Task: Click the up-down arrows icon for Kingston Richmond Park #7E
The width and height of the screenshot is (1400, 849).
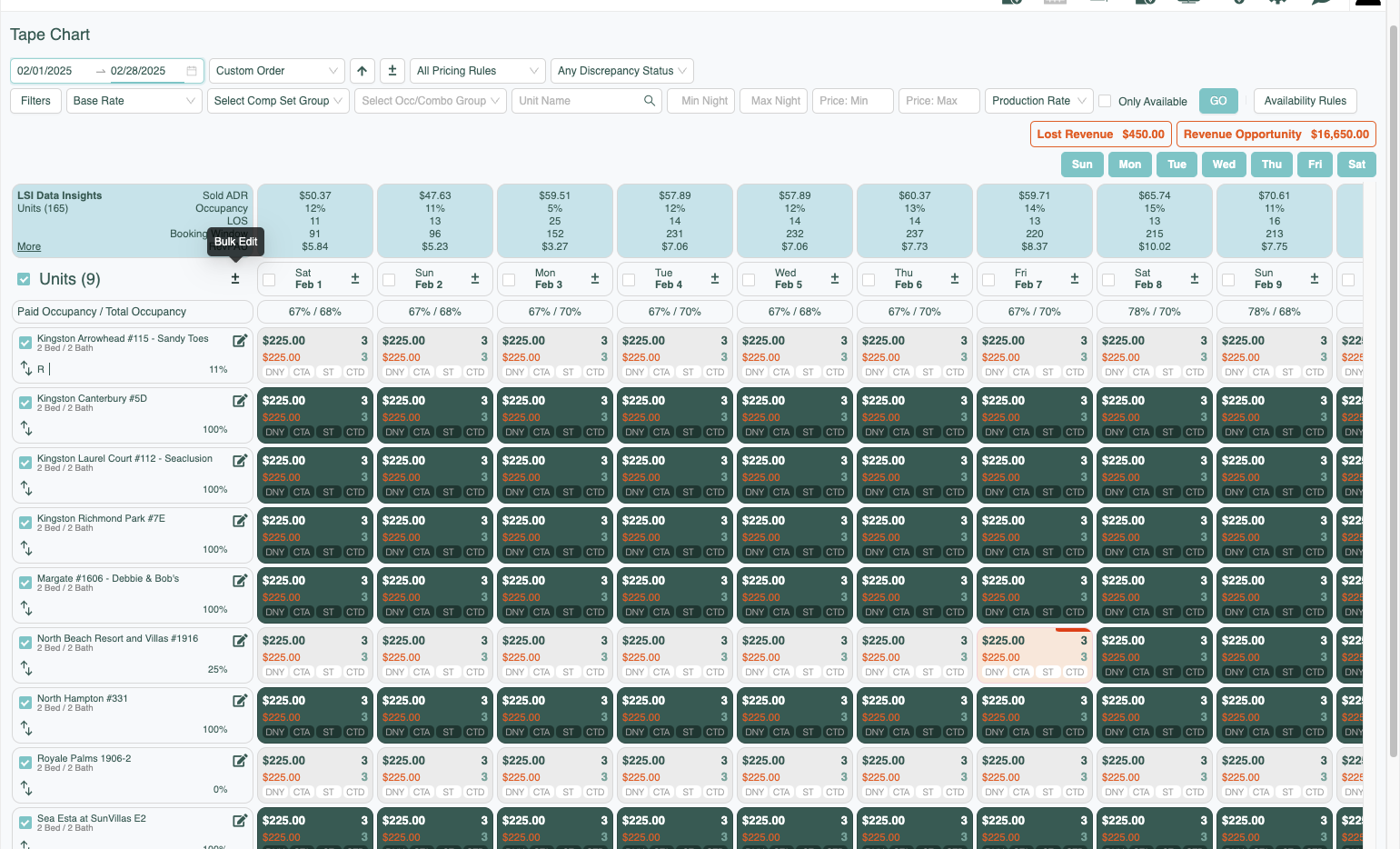Action: [26, 548]
